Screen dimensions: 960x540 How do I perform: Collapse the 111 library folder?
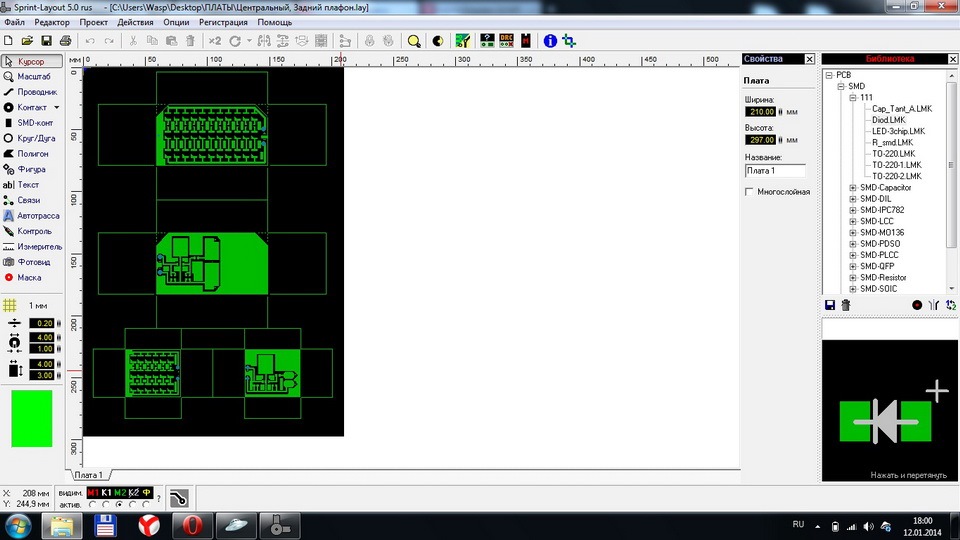coord(853,97)
